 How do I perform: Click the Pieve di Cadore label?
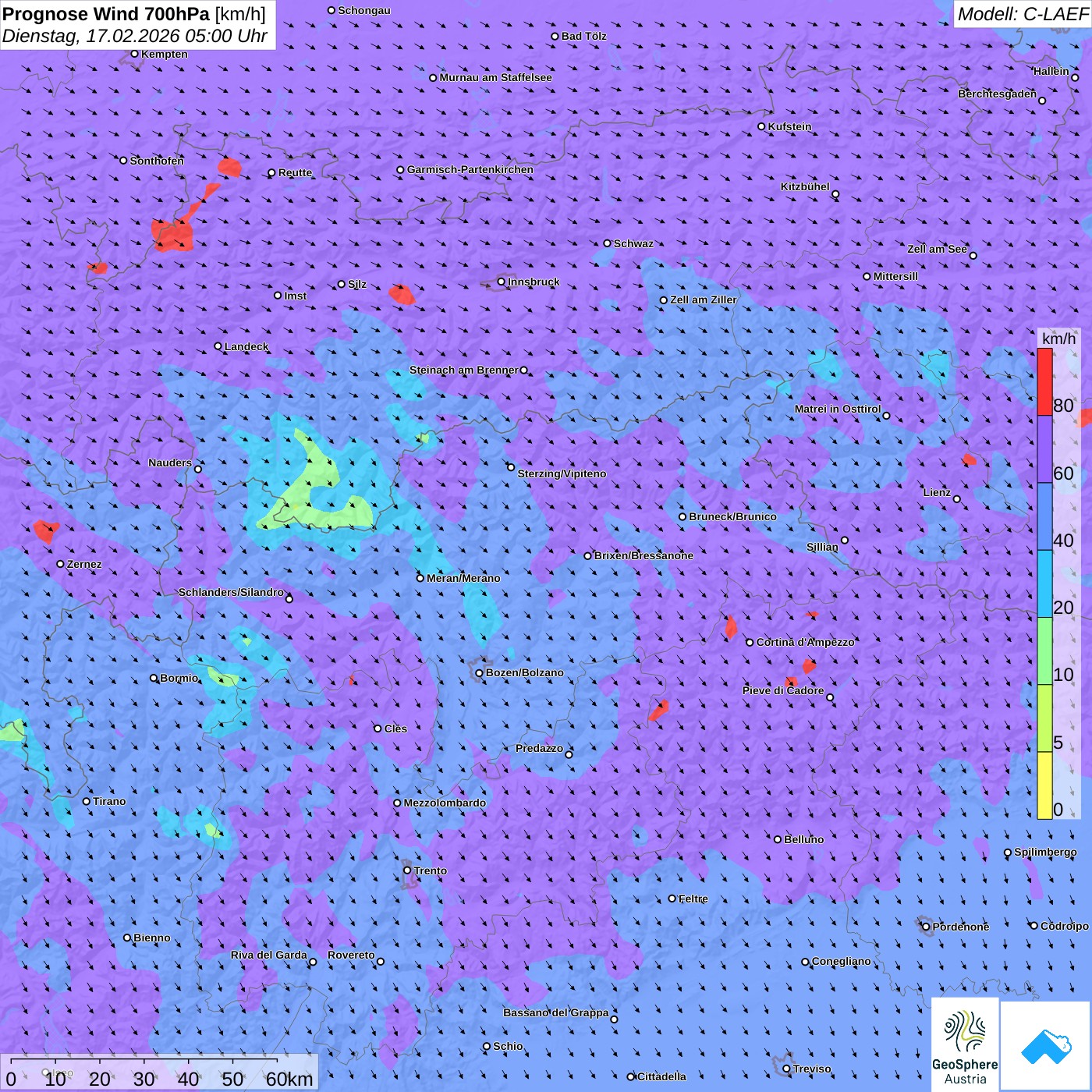783,690
